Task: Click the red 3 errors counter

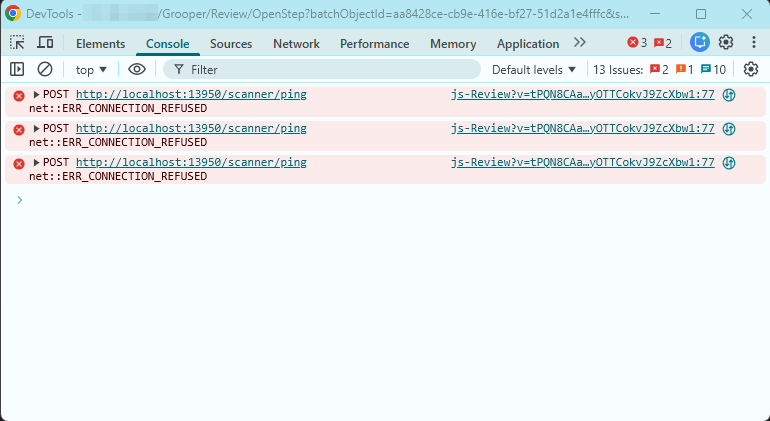Action: tap(637, 43)
